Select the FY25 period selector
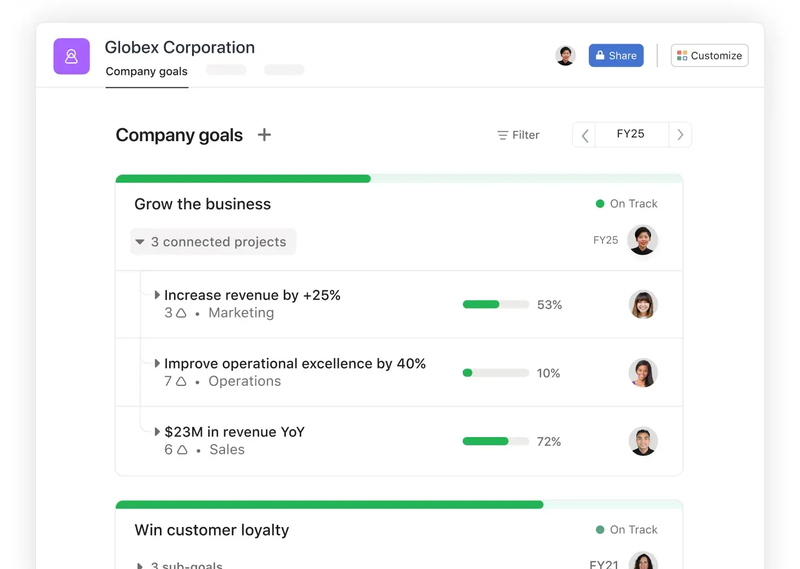This screenshot has height=569, width=800. (631, 134)
